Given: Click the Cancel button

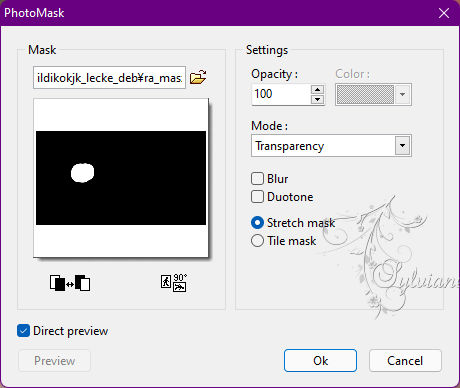Looking at the screenshot, I should (405, 360).
